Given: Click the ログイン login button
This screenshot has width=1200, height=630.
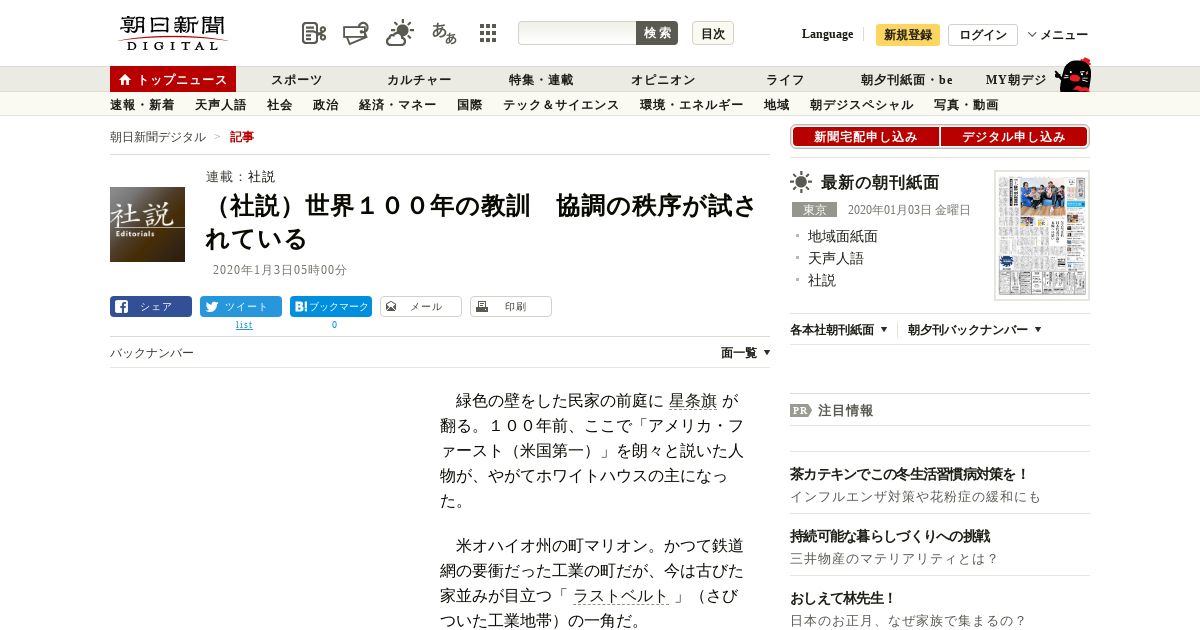Looking at the screenshot, I should (983, 35).
